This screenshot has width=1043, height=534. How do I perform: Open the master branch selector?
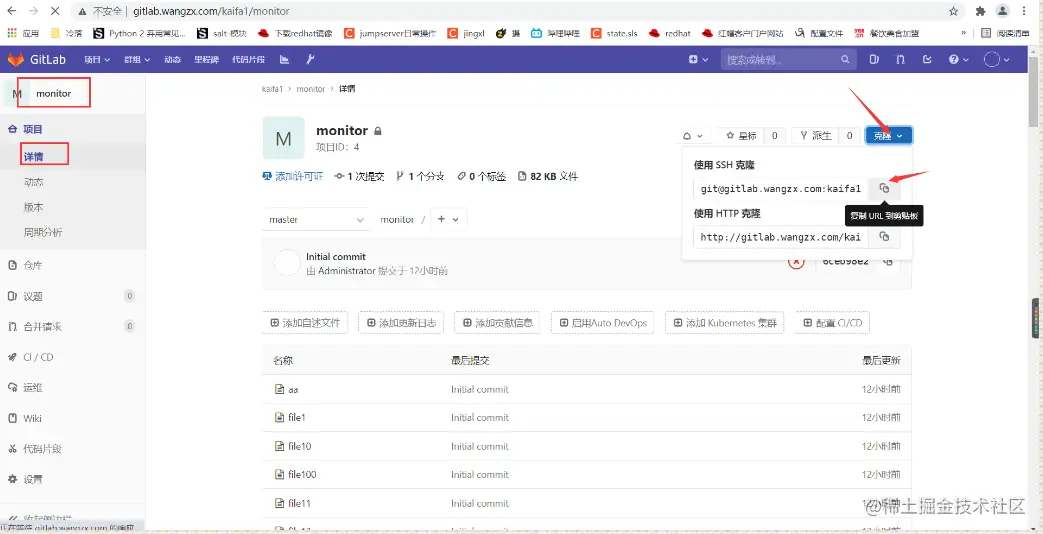pyautogui.click(x=316, y=219)
